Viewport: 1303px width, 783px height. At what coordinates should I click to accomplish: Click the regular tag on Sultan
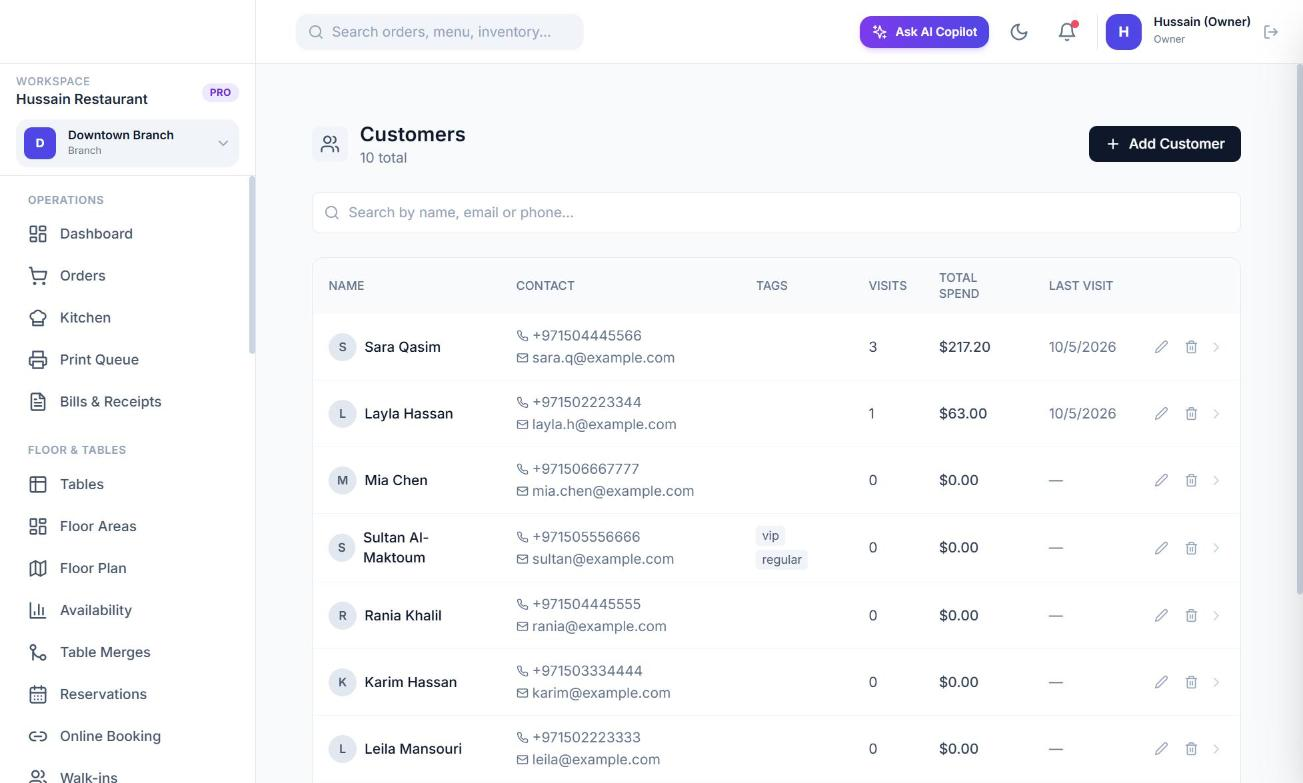coord(782,560)
